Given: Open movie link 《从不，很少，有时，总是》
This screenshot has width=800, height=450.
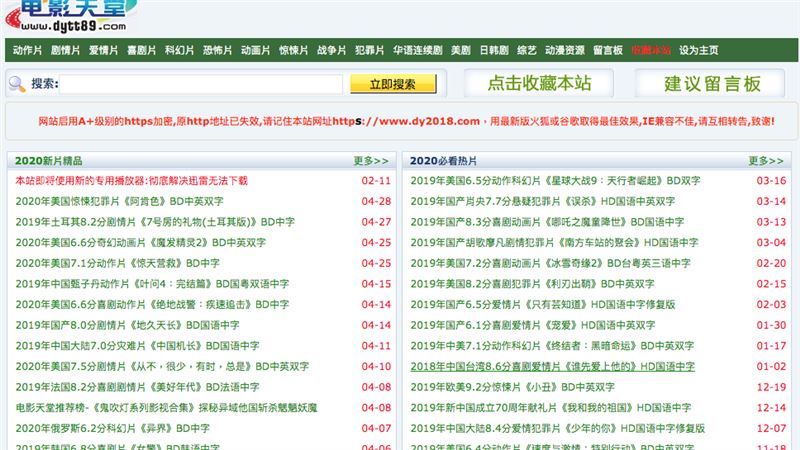Looking at the screenshot, I should [x=162, y=366].
